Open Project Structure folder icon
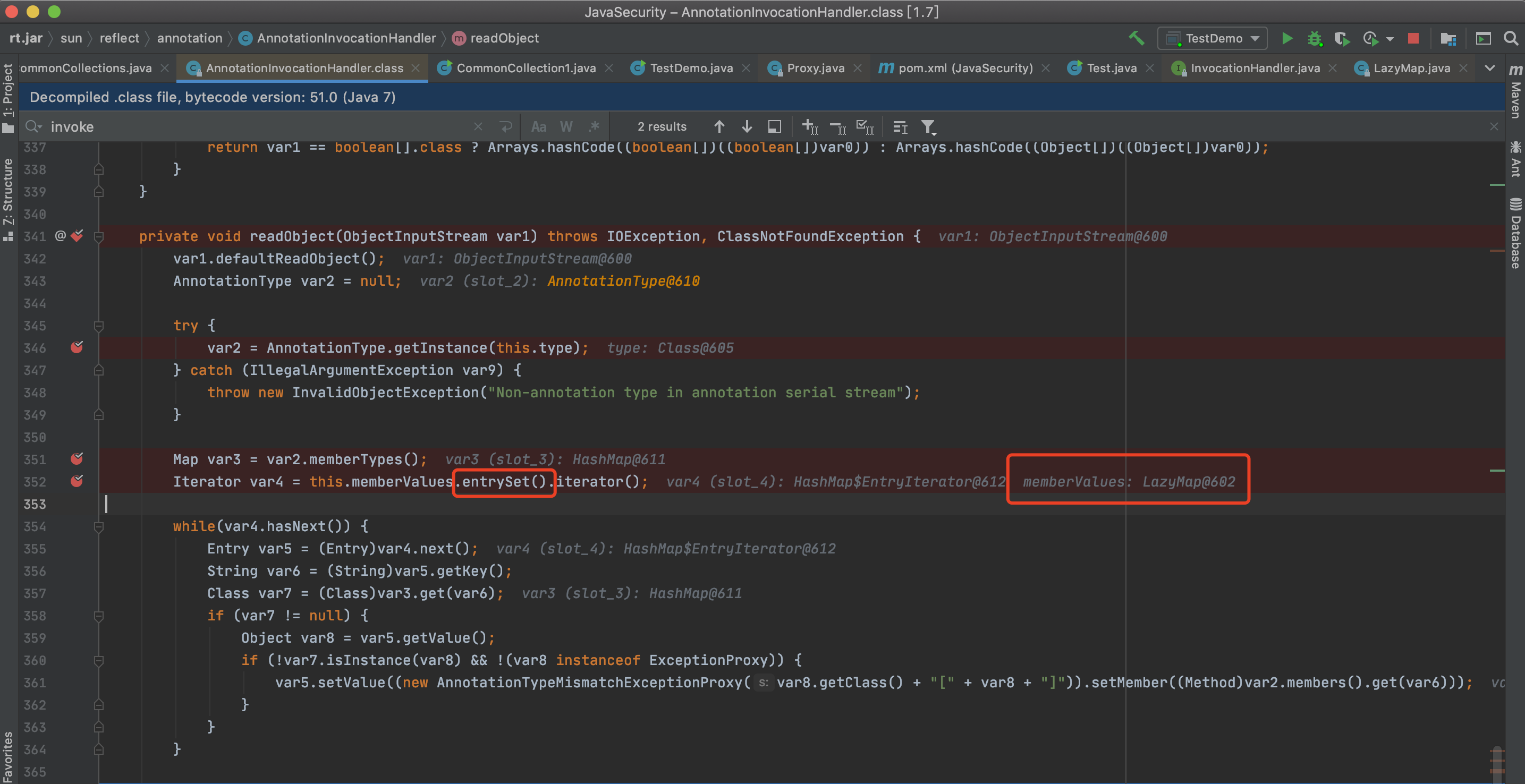Screen dimensions: 1525x784 [x=1448, y=38]
